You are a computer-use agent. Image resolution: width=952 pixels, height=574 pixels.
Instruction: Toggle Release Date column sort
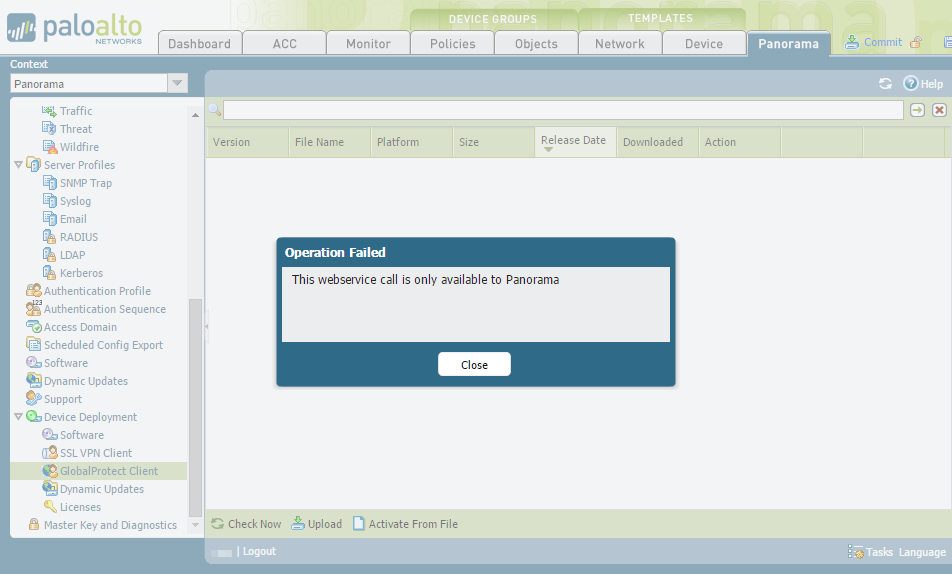pyautogui.click(x=575, y=142)
